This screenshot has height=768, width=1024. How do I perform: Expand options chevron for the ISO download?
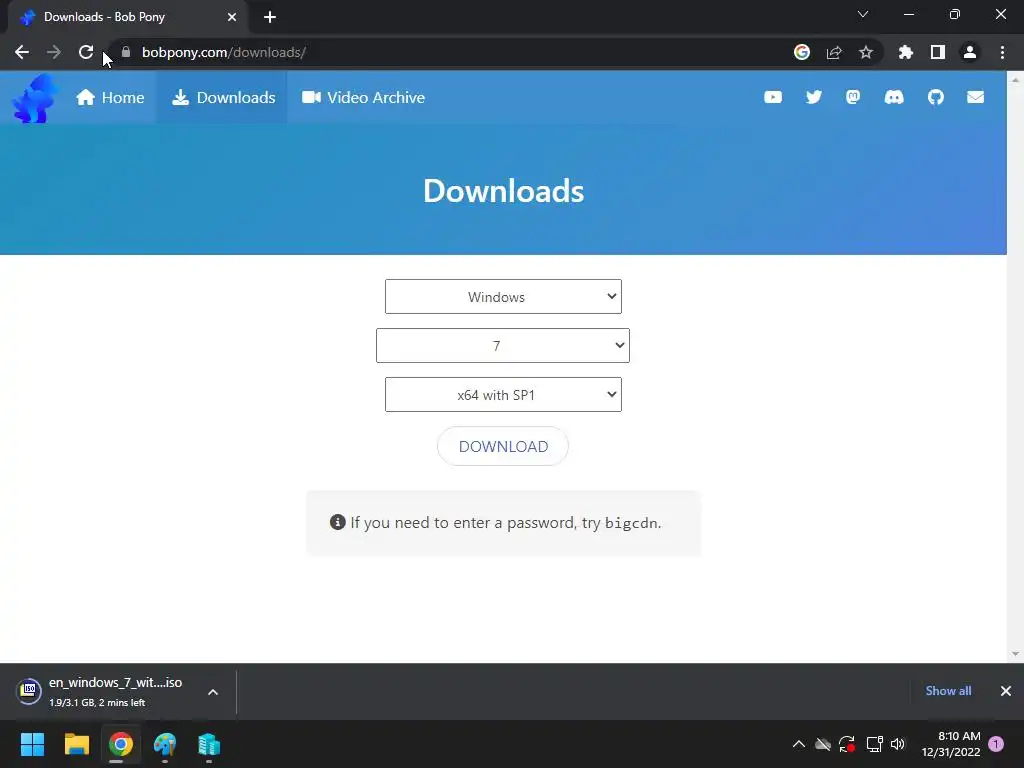[x=213, y=692]
